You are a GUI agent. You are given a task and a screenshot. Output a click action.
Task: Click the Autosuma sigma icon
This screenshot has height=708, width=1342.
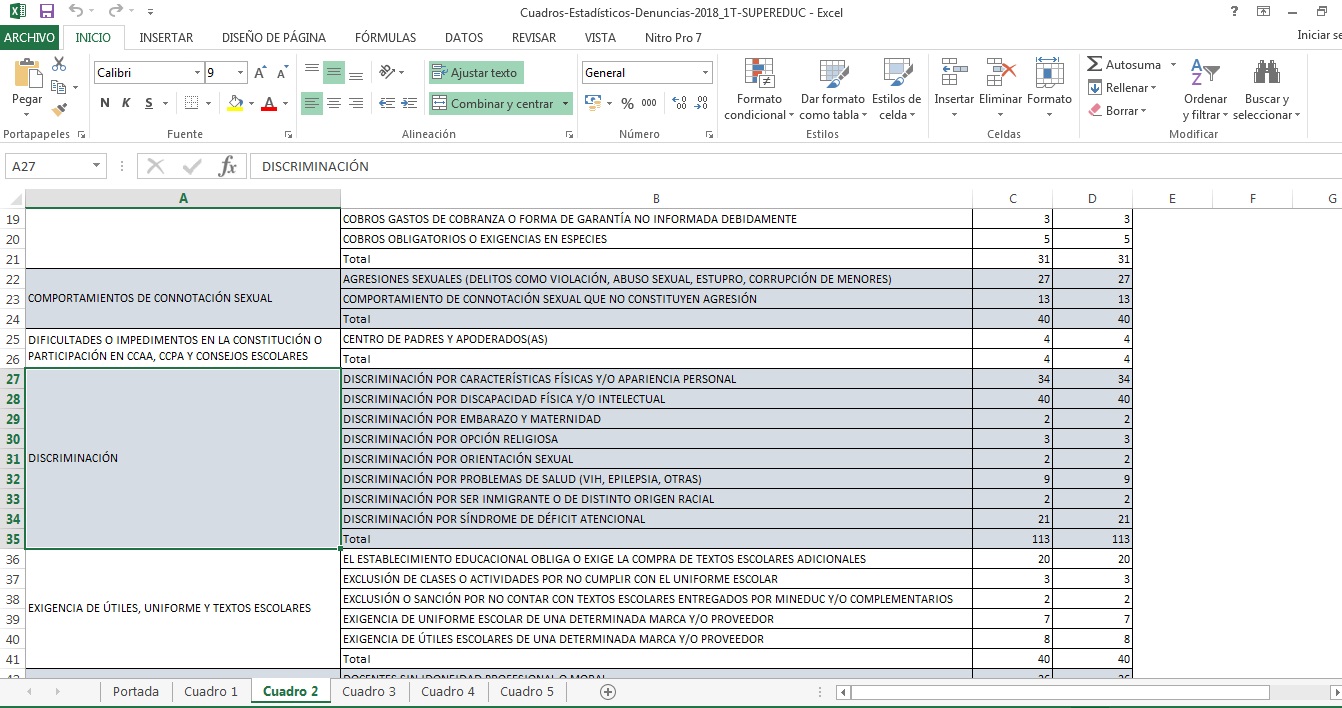1095,65
